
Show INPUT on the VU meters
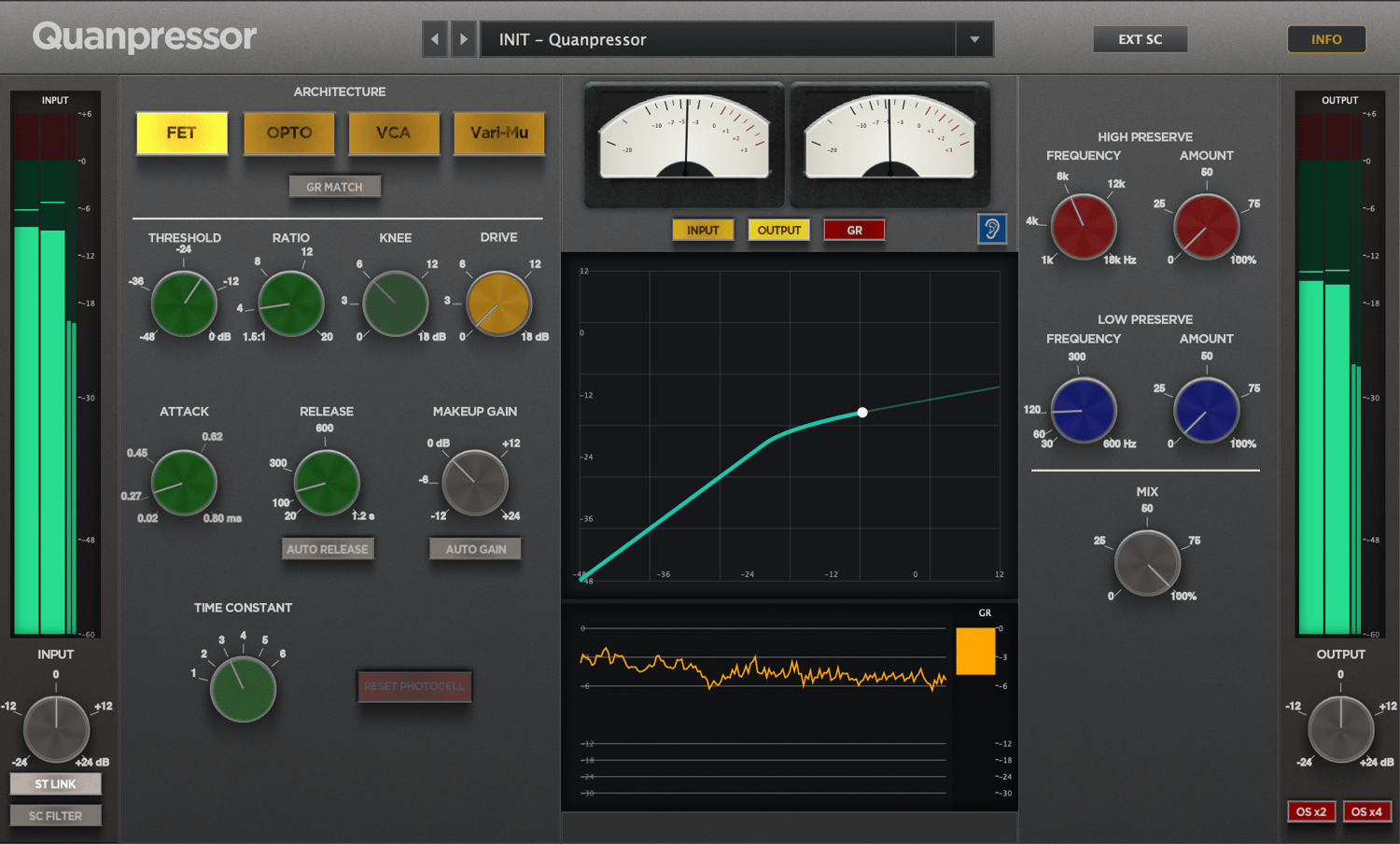coord(703,230)
